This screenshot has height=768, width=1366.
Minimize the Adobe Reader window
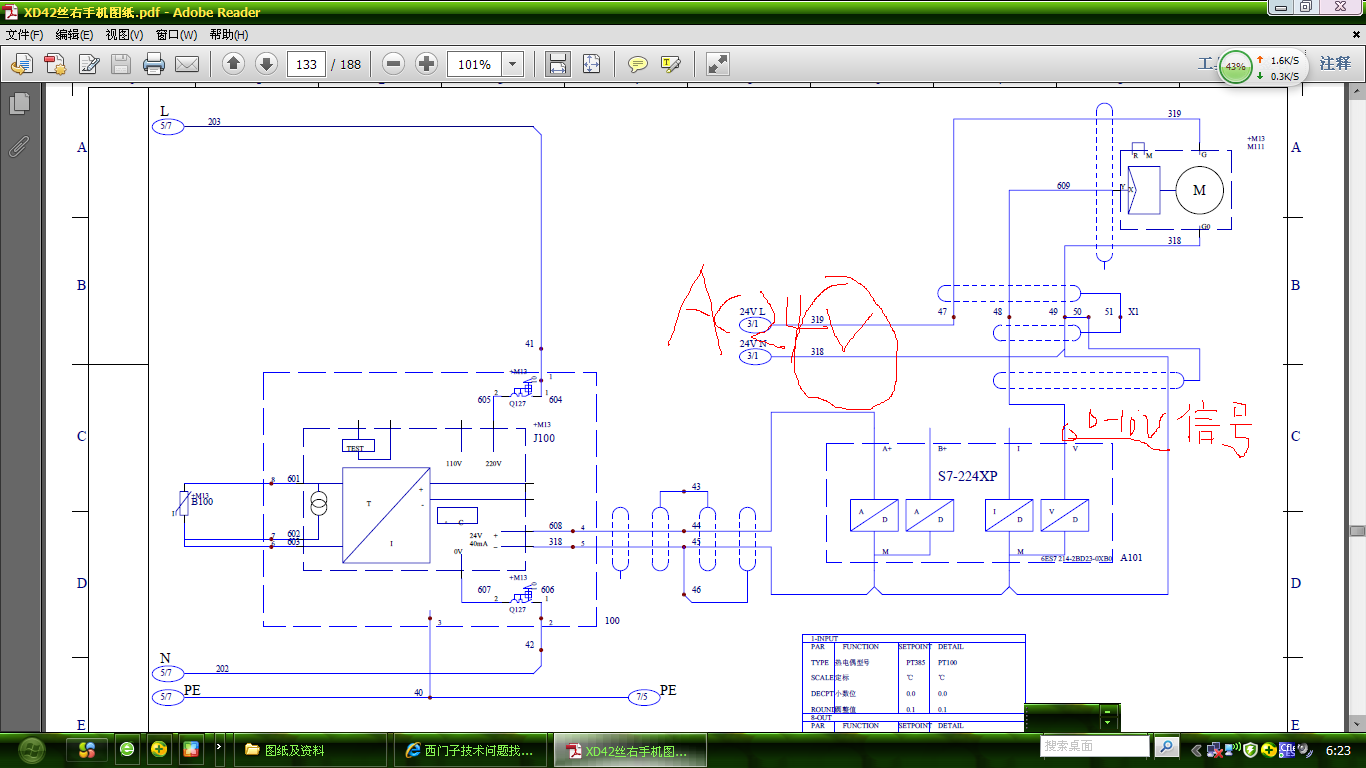(1281, 7)
